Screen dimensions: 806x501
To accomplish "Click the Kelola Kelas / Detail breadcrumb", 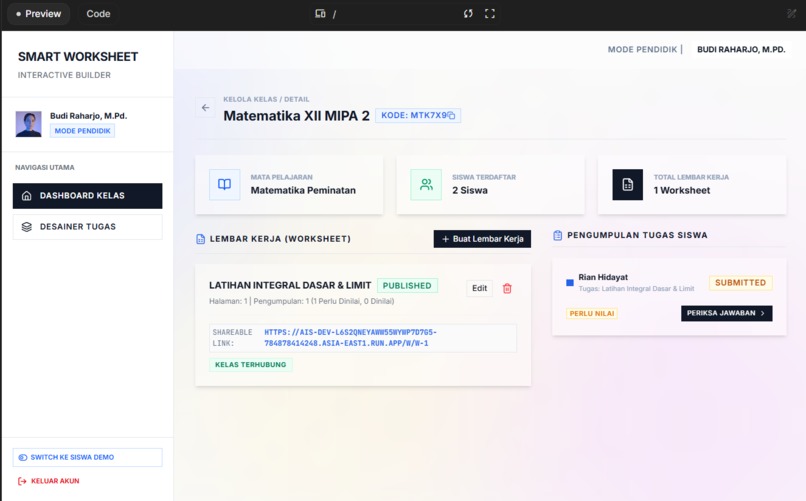I will (266, 99).
